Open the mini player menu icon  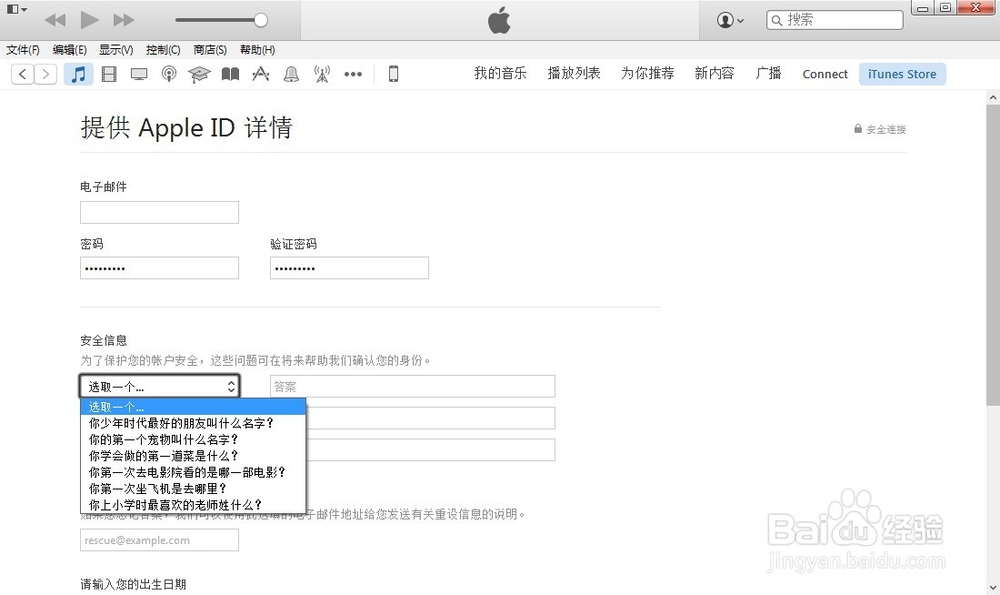point(17,9)
